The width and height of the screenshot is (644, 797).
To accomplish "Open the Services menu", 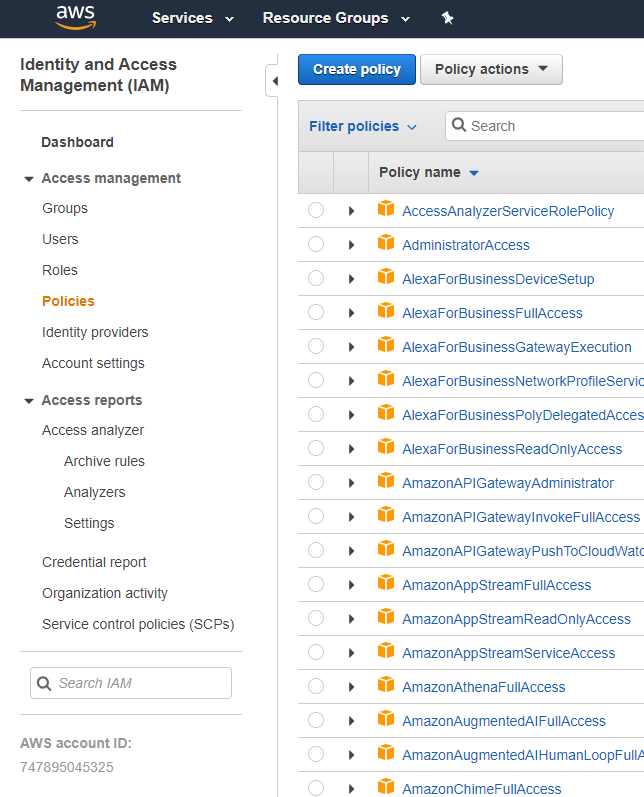I will point(193,18).
